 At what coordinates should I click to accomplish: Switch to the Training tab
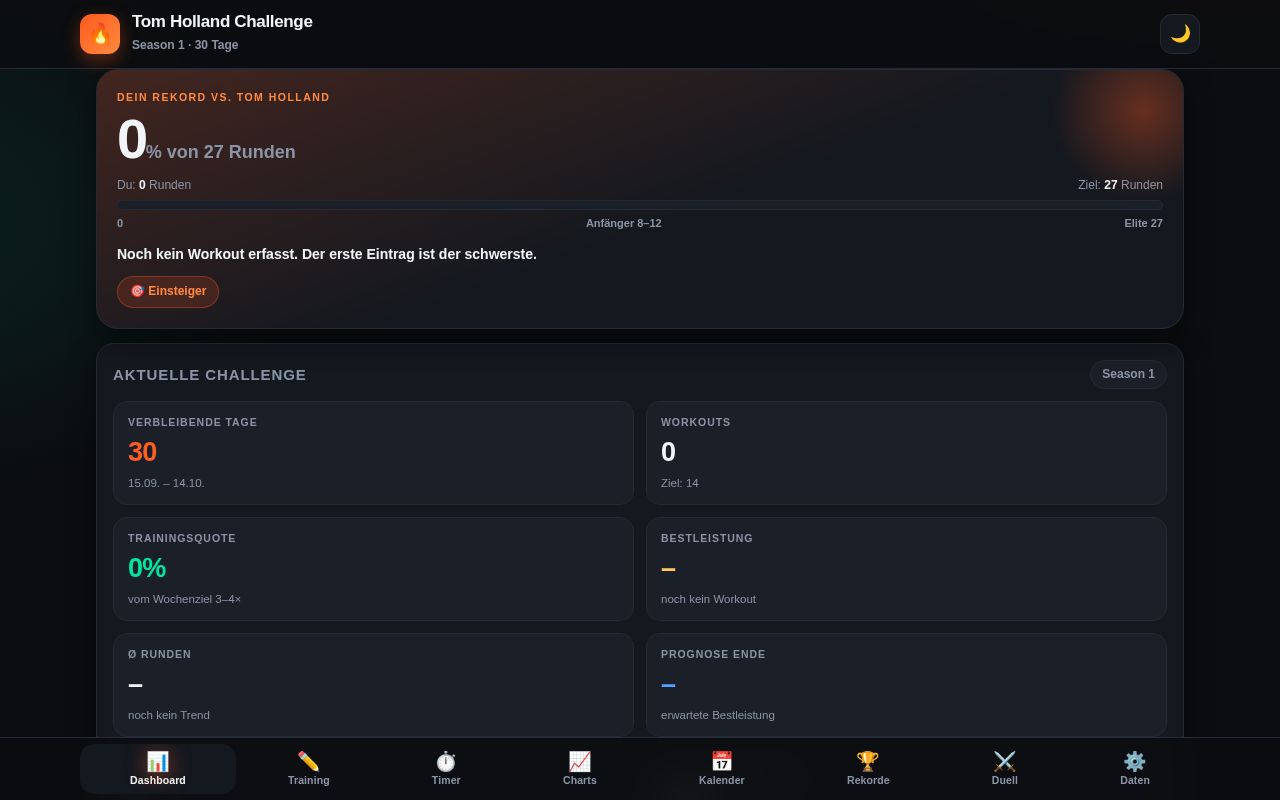click(309, 769)
